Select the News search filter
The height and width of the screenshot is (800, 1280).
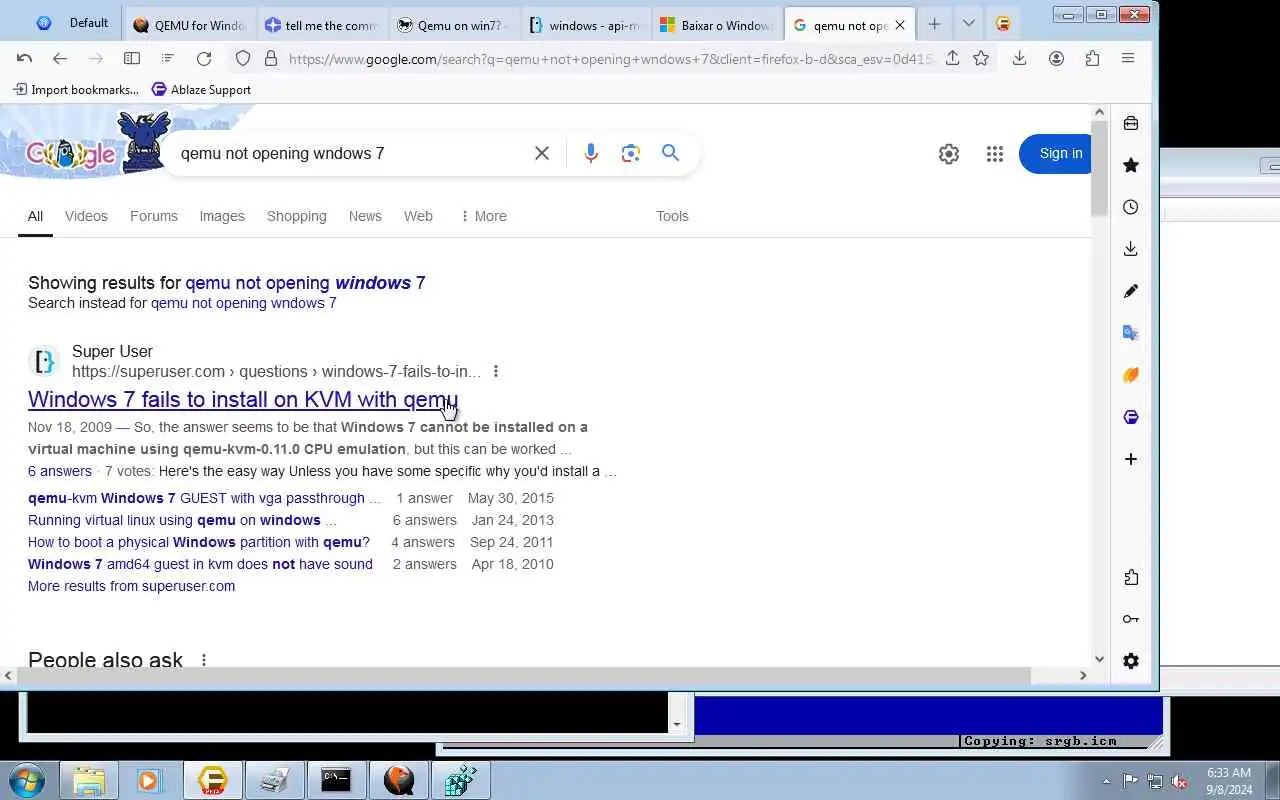365,216
